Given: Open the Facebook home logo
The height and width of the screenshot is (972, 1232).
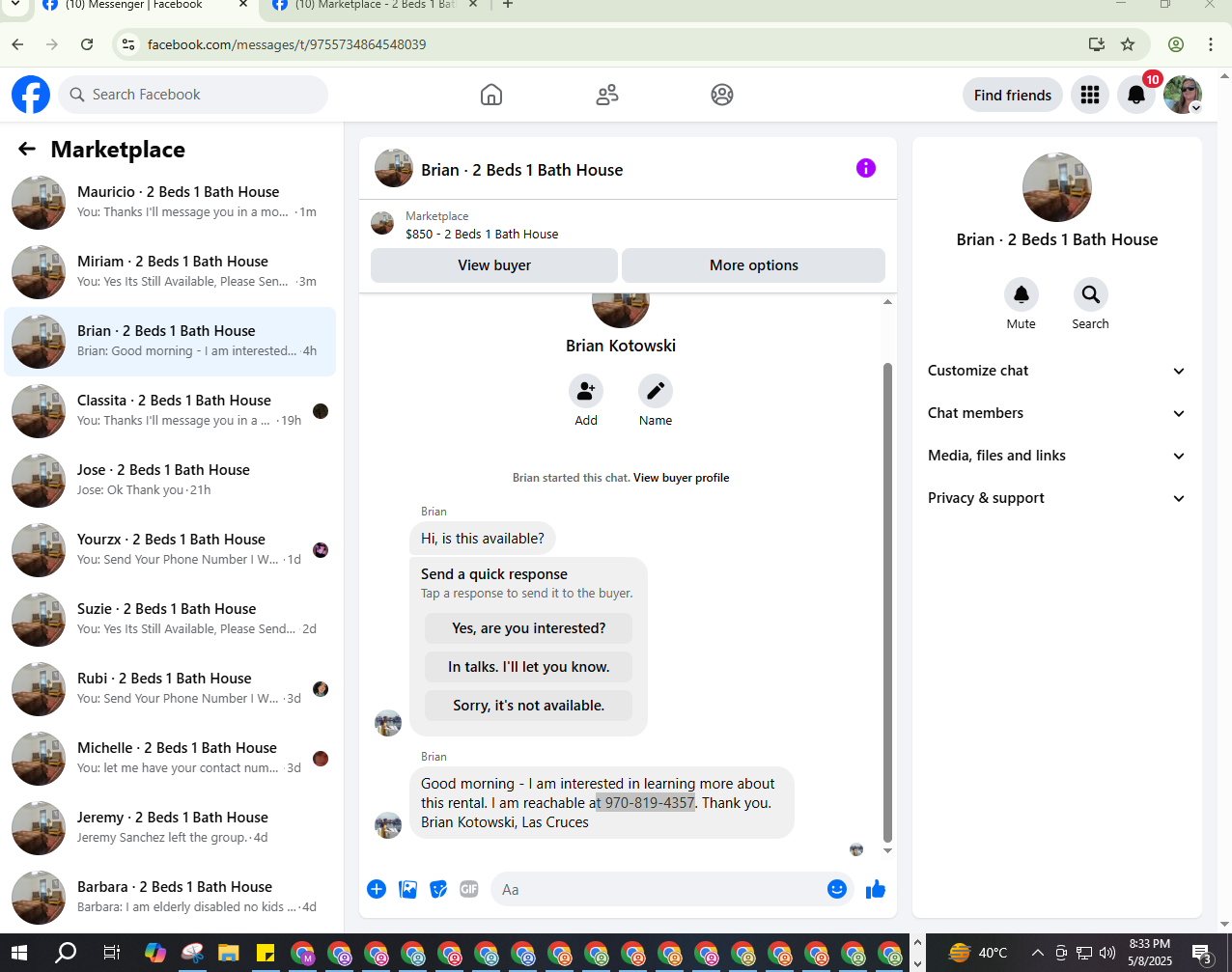Looking at the screenshot, I should pos(31,95).
